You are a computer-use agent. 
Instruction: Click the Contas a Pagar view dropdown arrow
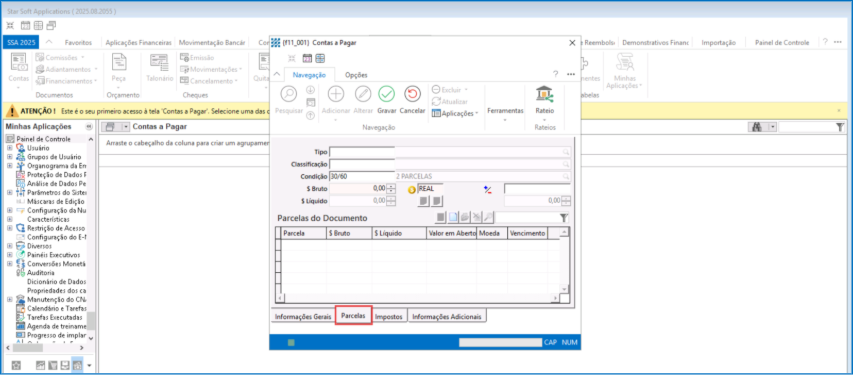(126, 127)
